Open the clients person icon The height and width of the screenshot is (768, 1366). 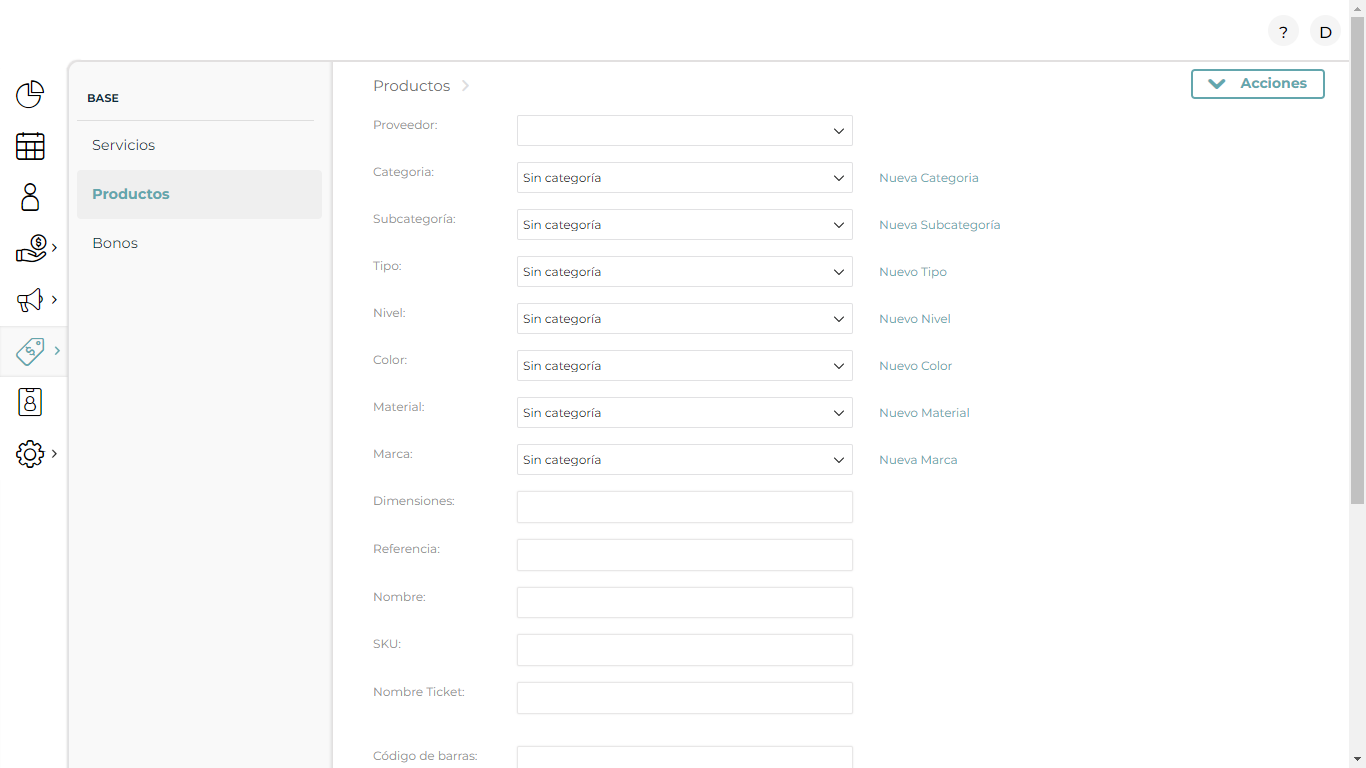(x=30, y=197)
